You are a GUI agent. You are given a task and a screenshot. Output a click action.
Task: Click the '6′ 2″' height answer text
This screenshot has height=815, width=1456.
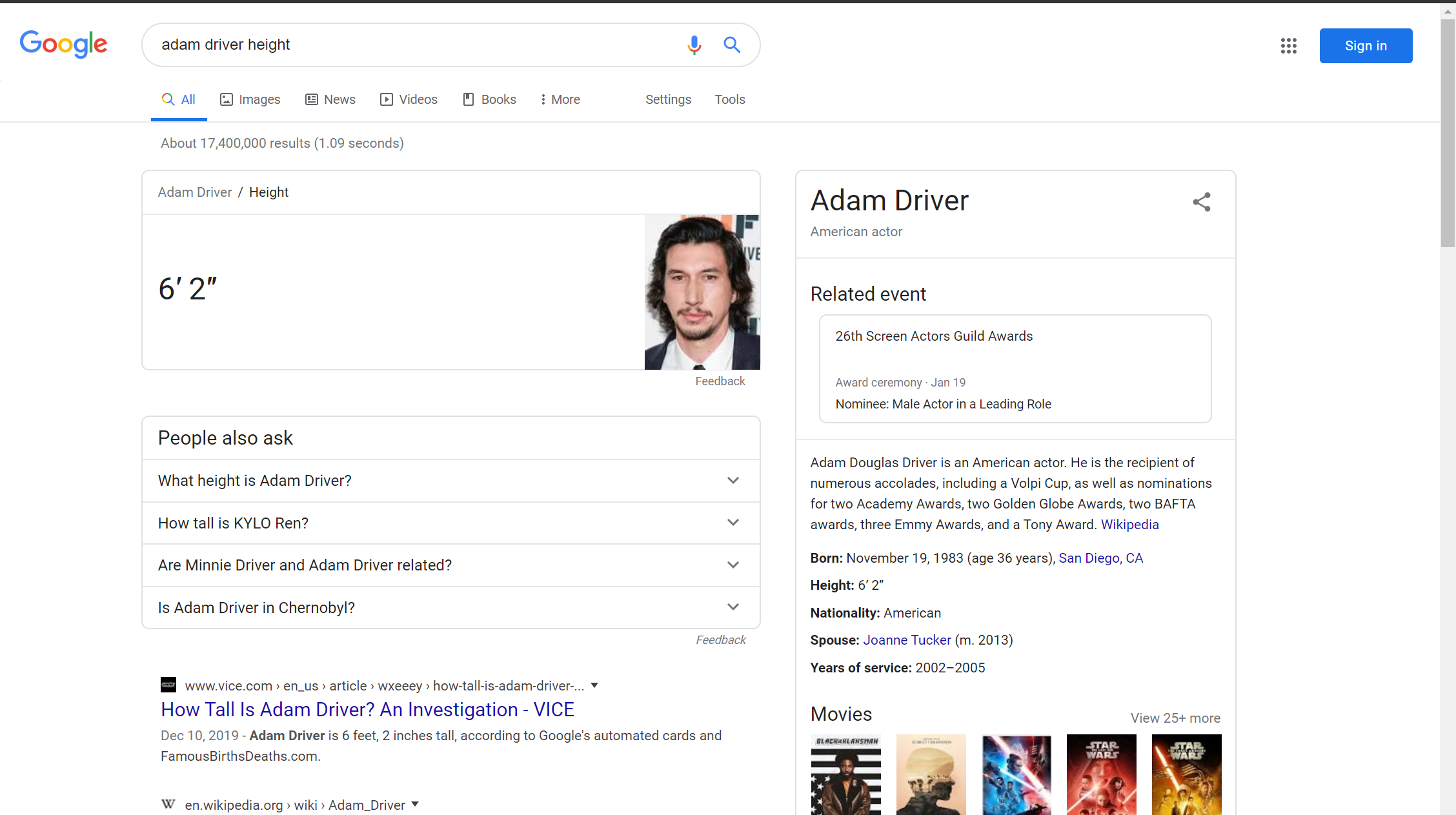click(x=188, y=288)
